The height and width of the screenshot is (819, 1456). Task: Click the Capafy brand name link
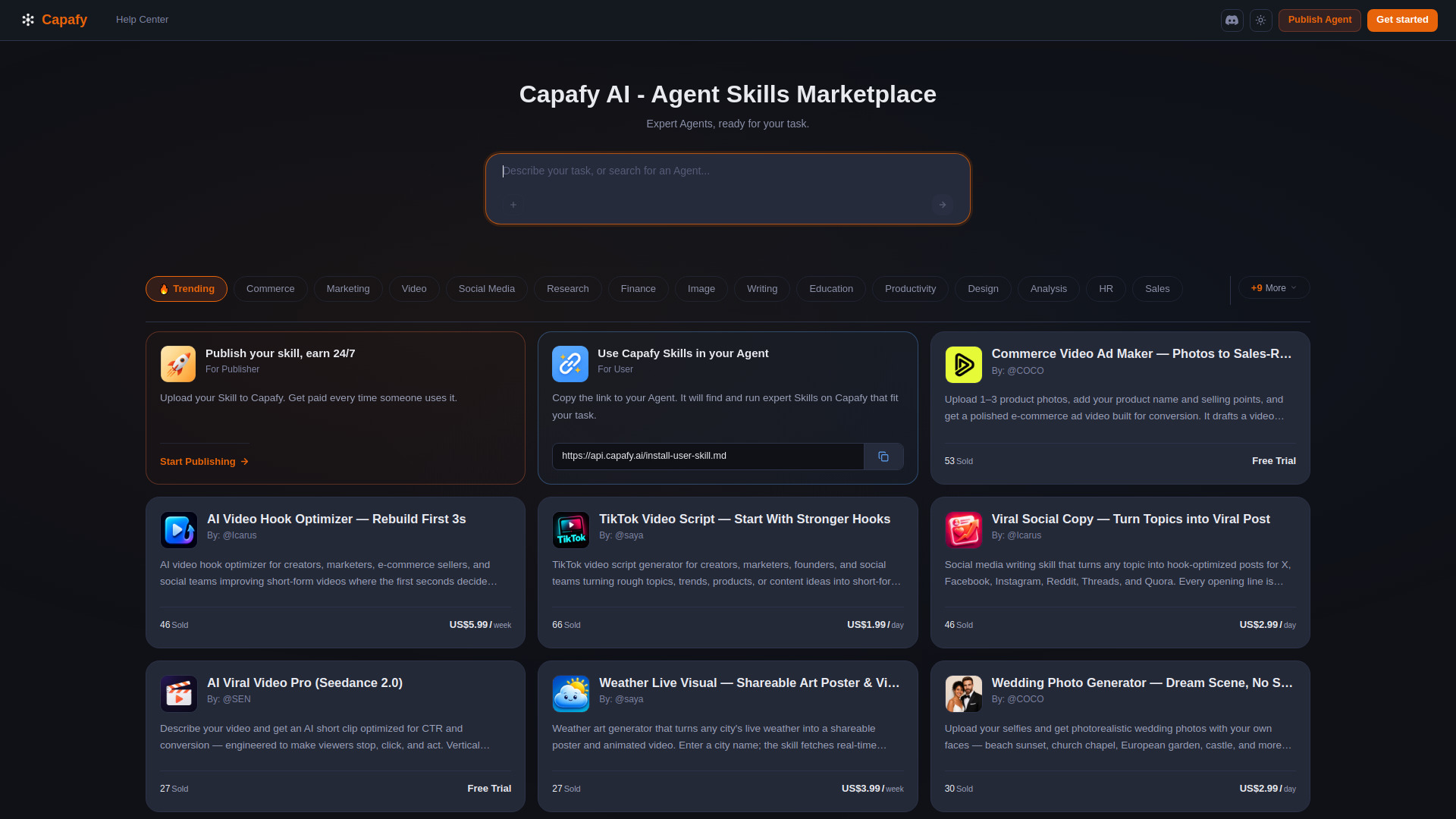(x=64, y=20)
